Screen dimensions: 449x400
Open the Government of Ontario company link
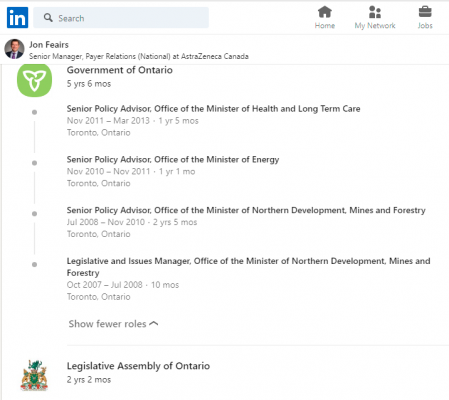coord(120,70)
